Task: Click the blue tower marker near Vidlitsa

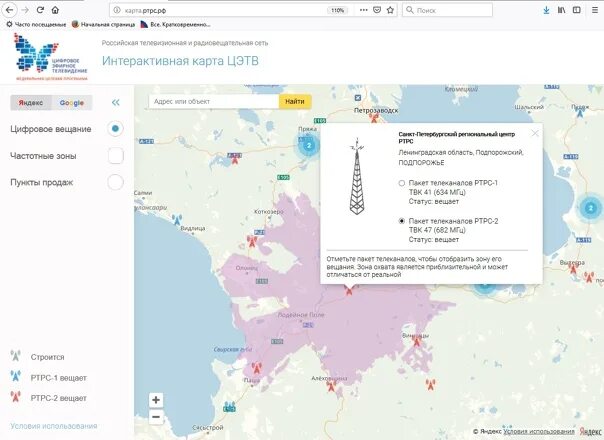Action: [x=177, y=220]
